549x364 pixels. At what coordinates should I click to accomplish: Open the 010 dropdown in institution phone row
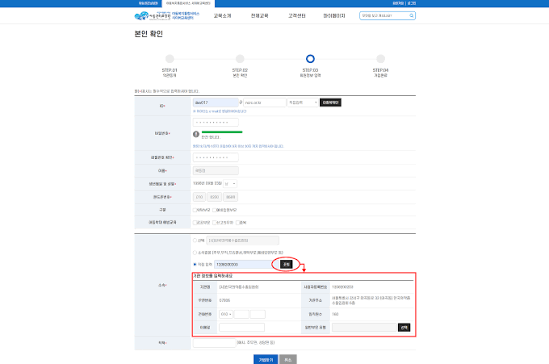[x=226, y=314]
